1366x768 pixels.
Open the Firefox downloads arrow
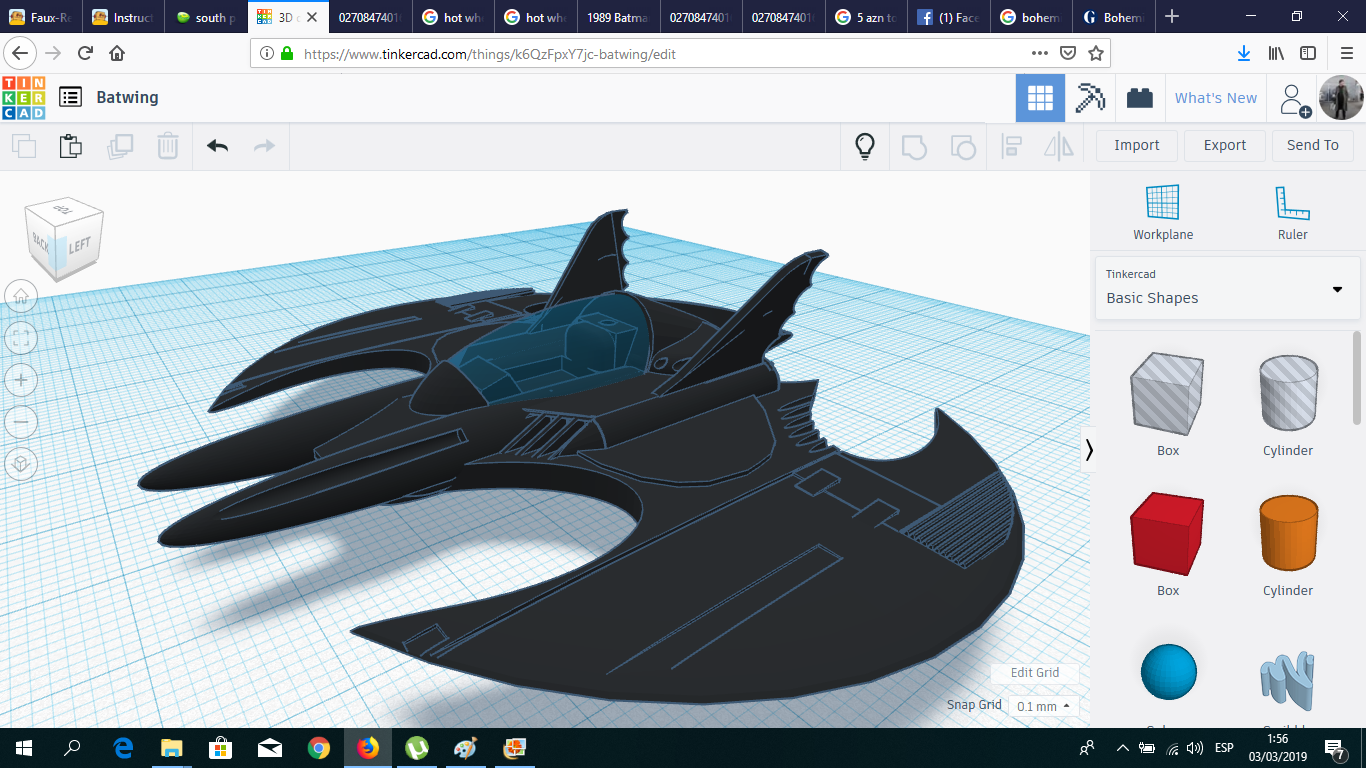click(1244, 53)
